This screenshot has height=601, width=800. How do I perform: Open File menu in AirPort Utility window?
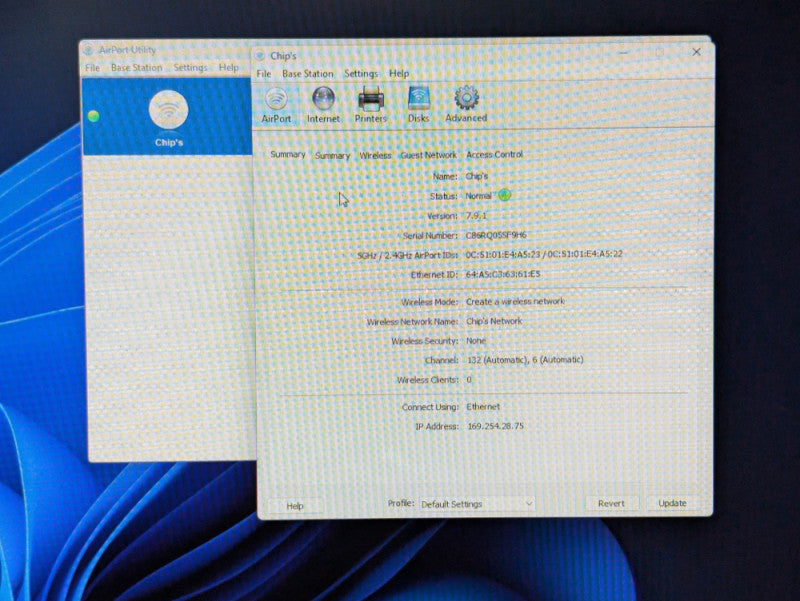pyautogui.click(x=92, y=67)
